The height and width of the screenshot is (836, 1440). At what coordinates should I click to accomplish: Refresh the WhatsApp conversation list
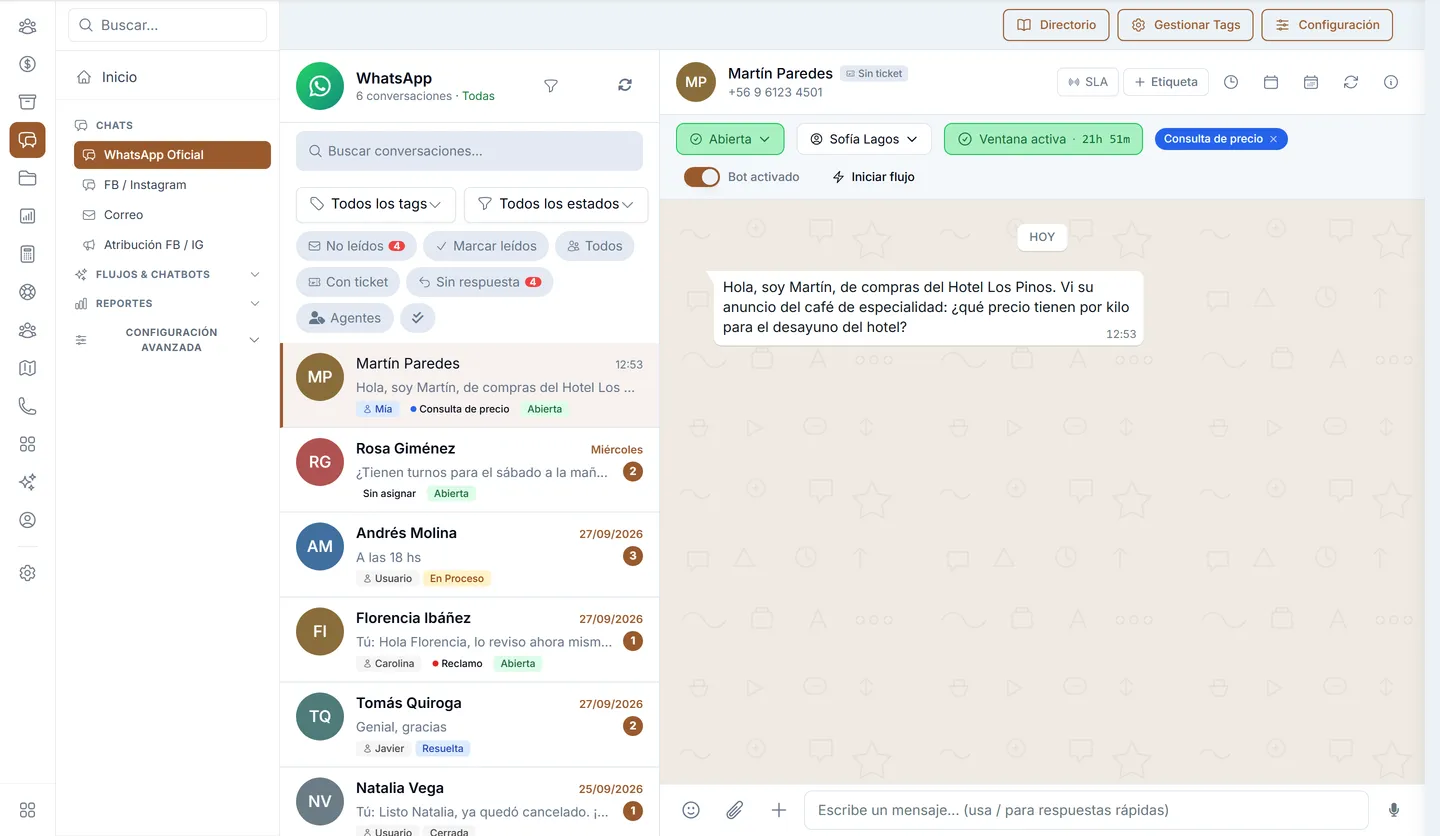(x=625, y=85)
